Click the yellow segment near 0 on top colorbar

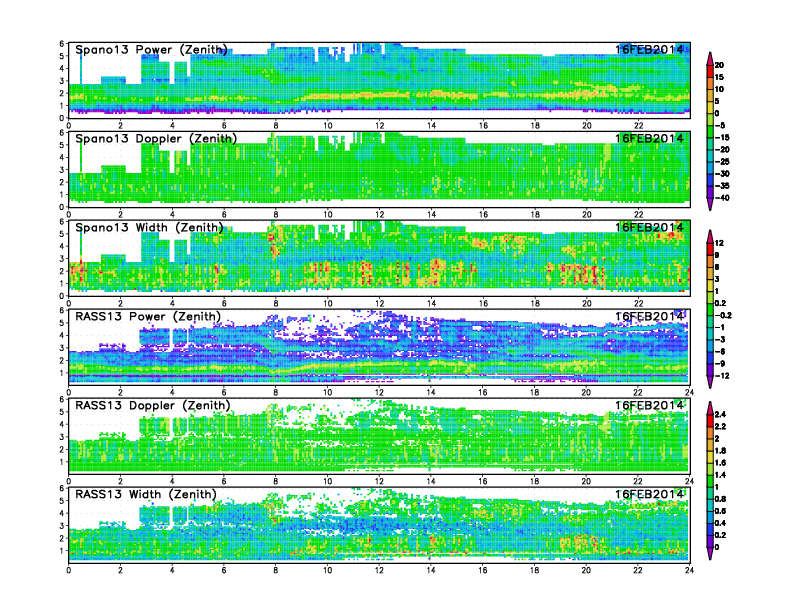click(x=710, y=108)
